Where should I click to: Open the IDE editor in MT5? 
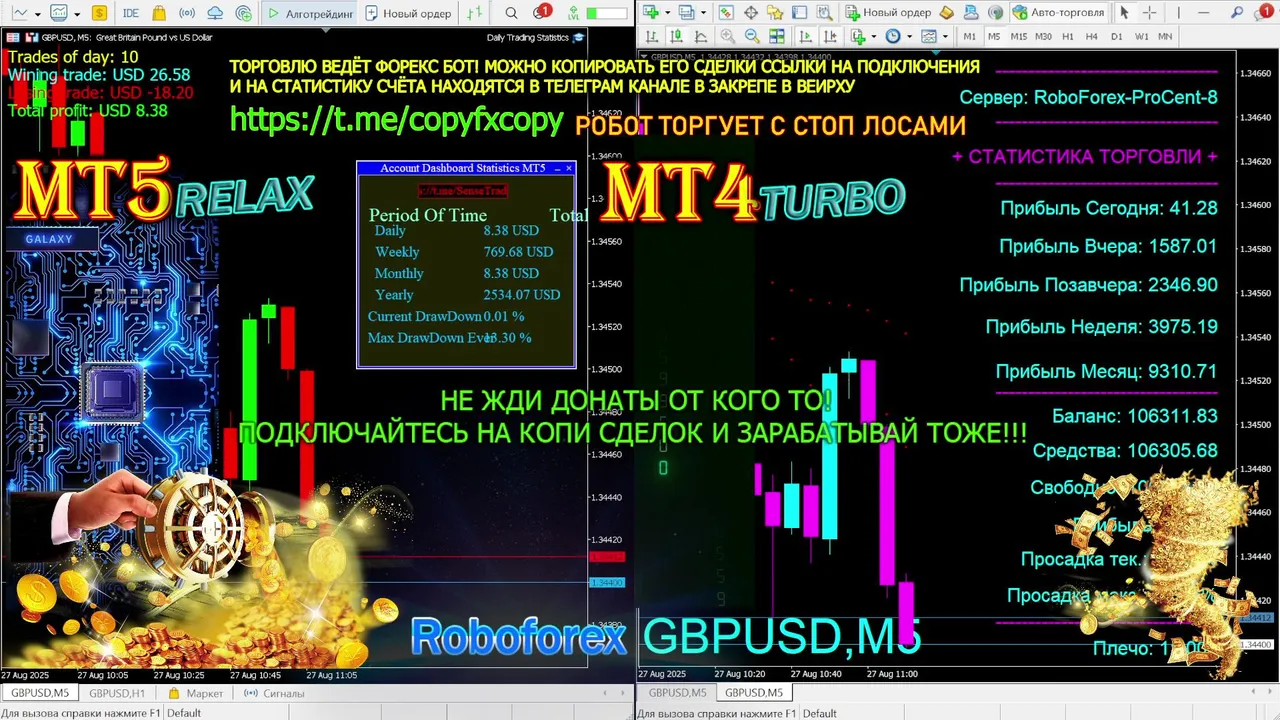pos(131,13)
